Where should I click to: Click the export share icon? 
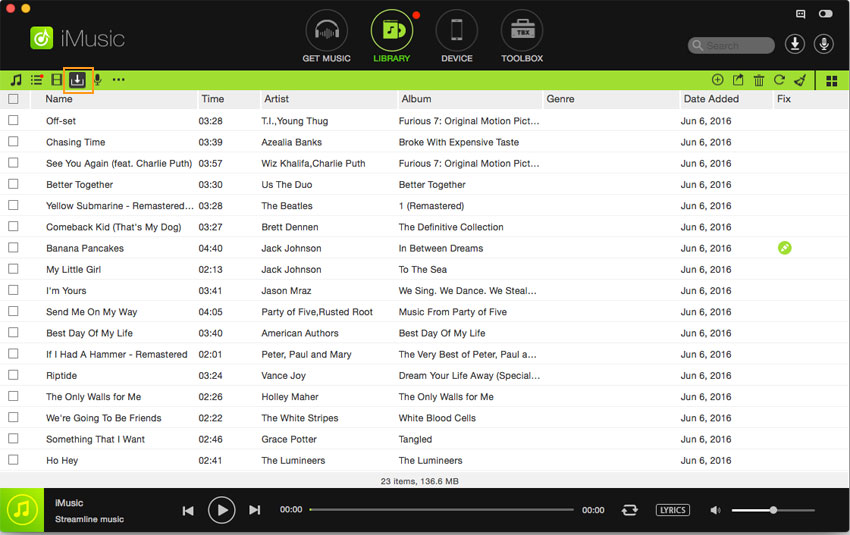[x=738, y=80]
